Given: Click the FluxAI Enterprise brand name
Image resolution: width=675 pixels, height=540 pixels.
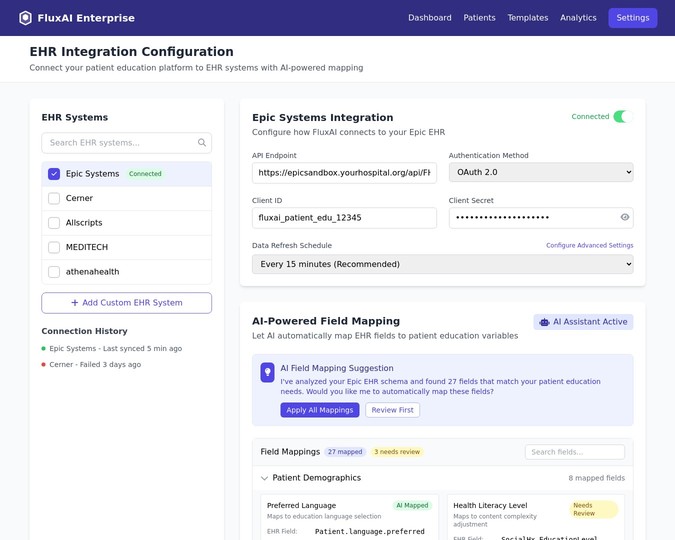Looking at the screenshot, I should click(x=86, y=18).
